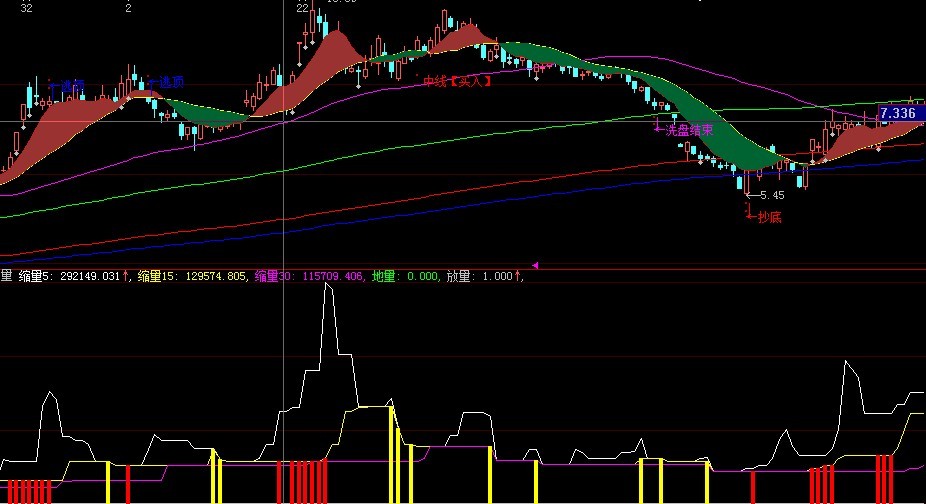
Task: Select the magenta 缩量30: 115709.406 indicator value
Action: pos(309,276)
